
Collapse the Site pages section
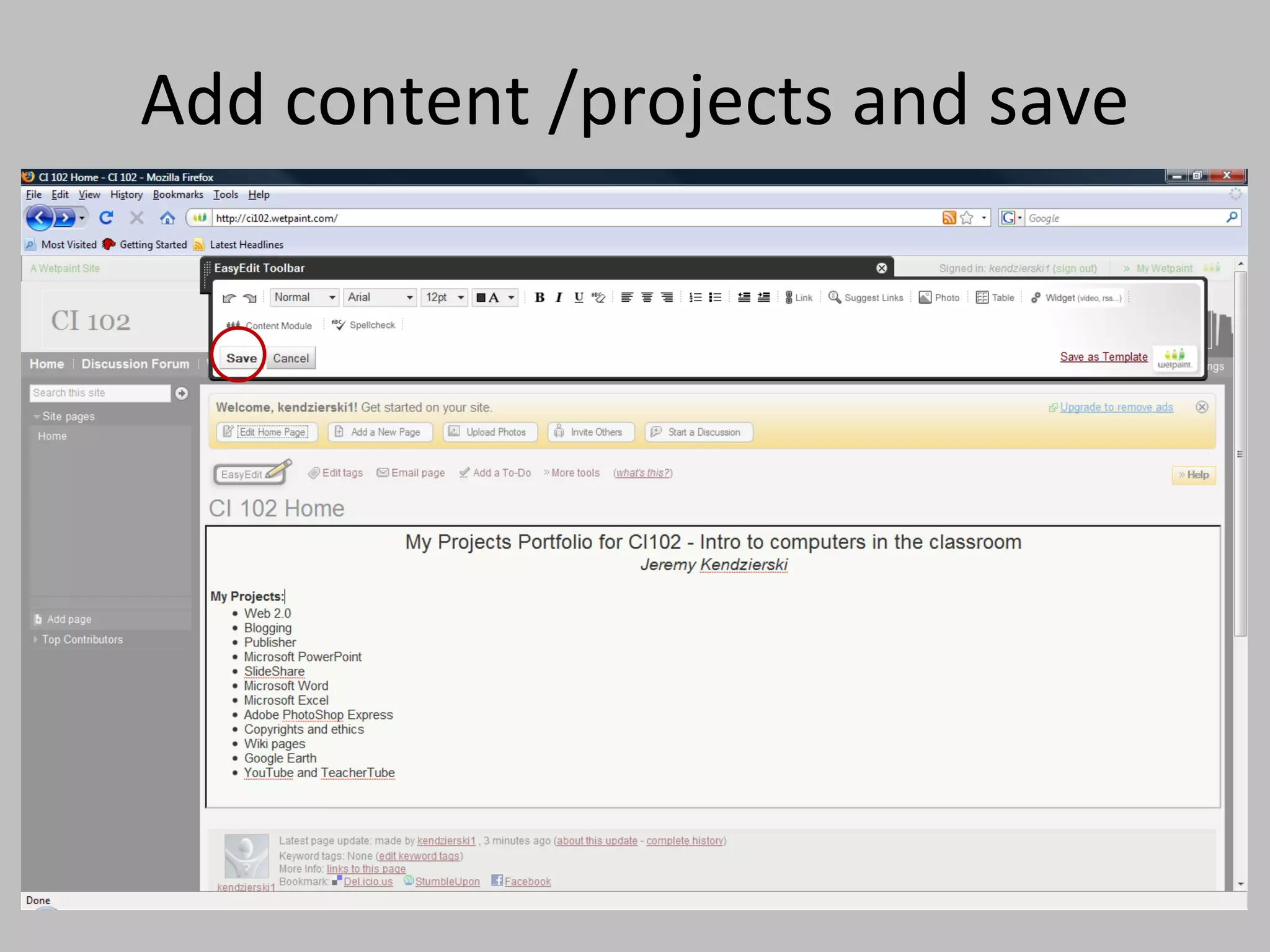[x=37, y=416]
